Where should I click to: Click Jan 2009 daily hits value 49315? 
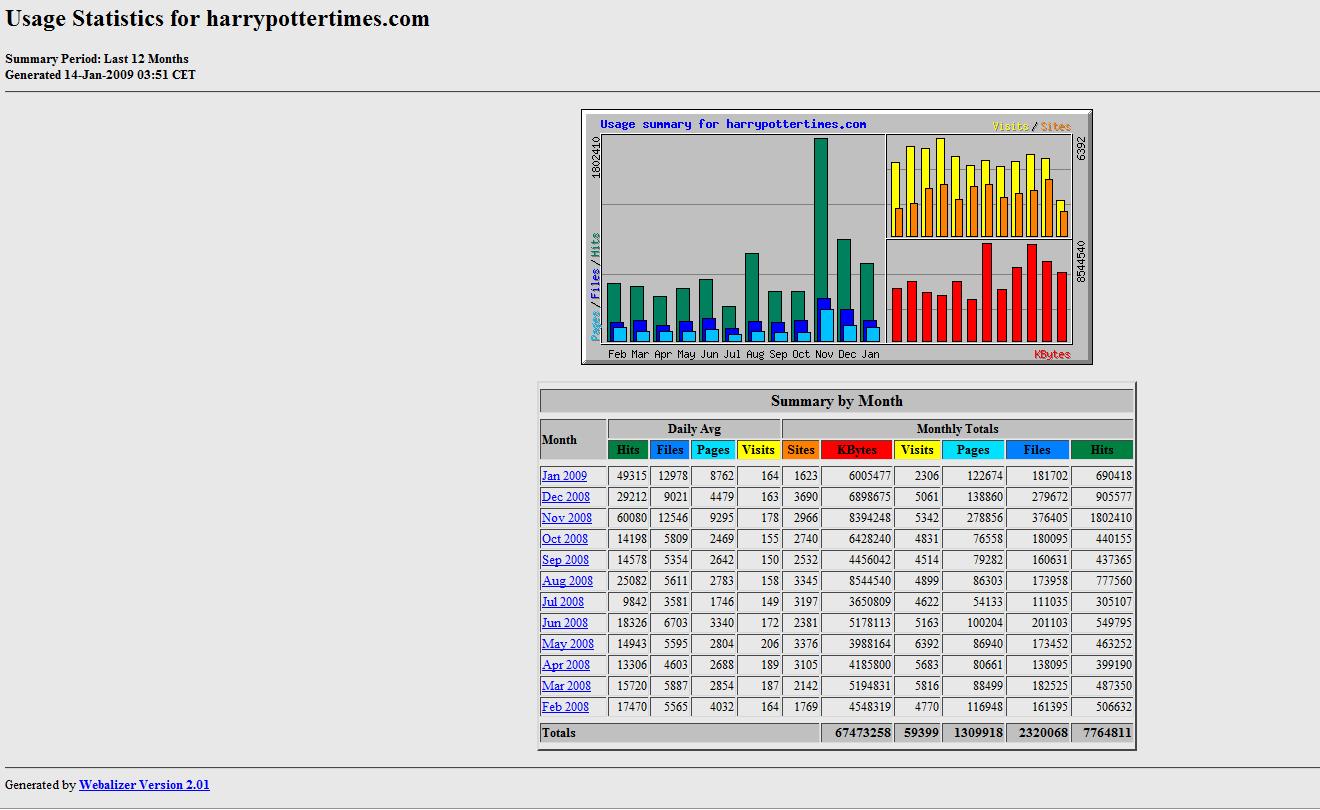pos(631,476)
